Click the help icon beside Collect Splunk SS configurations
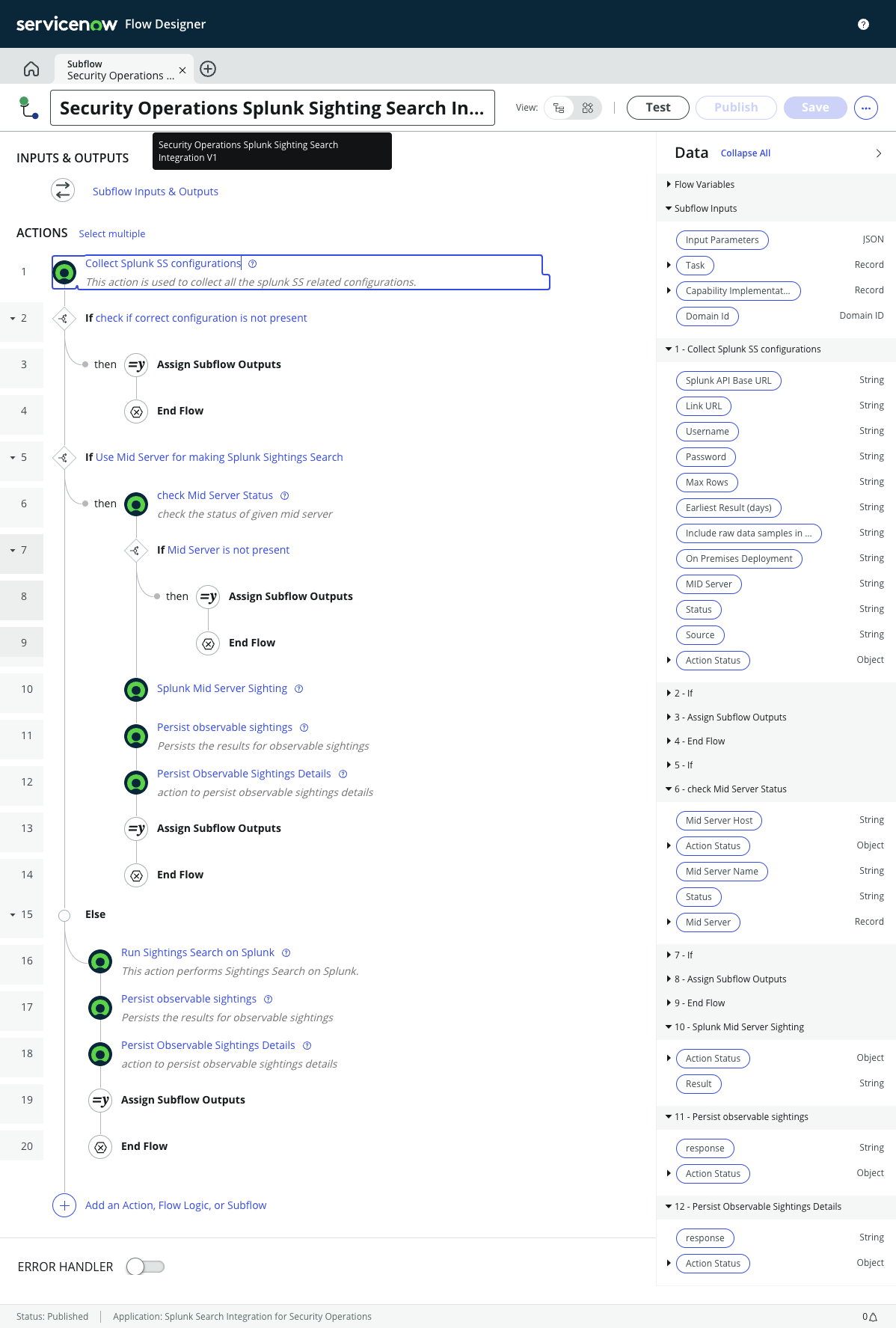Image resolution: width=896 pixels, height=1328 pixels. coord(253,263)
